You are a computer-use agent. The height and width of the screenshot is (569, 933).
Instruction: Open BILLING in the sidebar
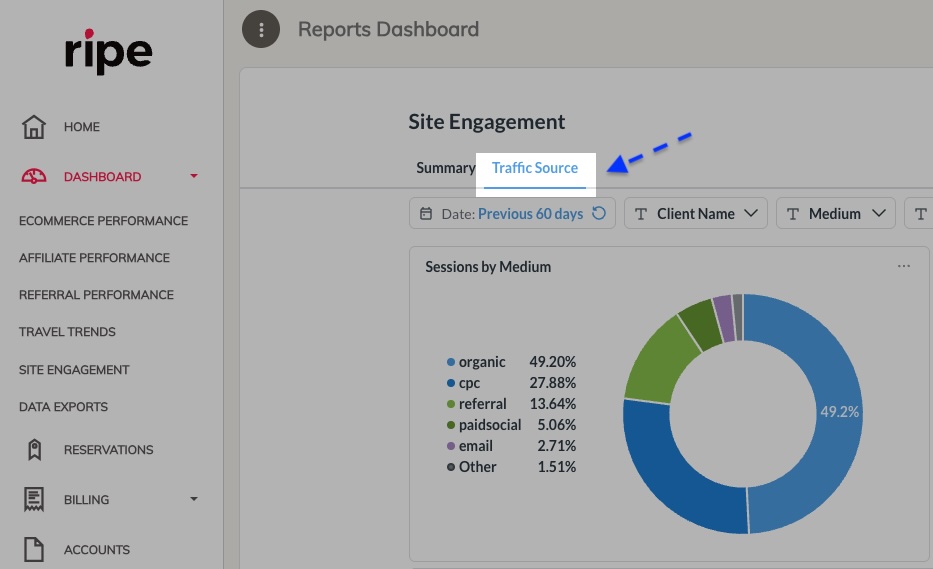pos(86,500)
